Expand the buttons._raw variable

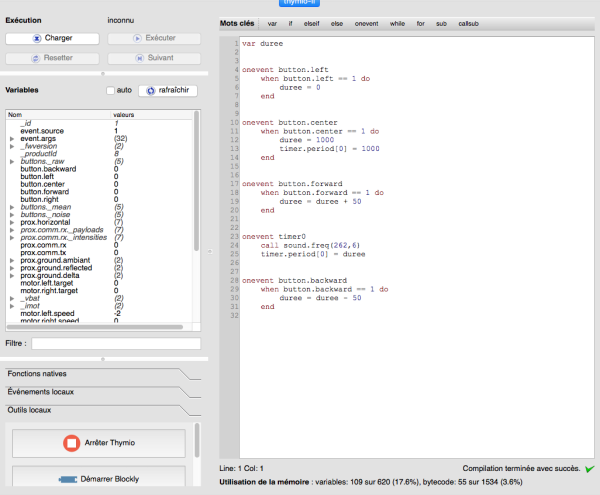(x=12, y=162)
